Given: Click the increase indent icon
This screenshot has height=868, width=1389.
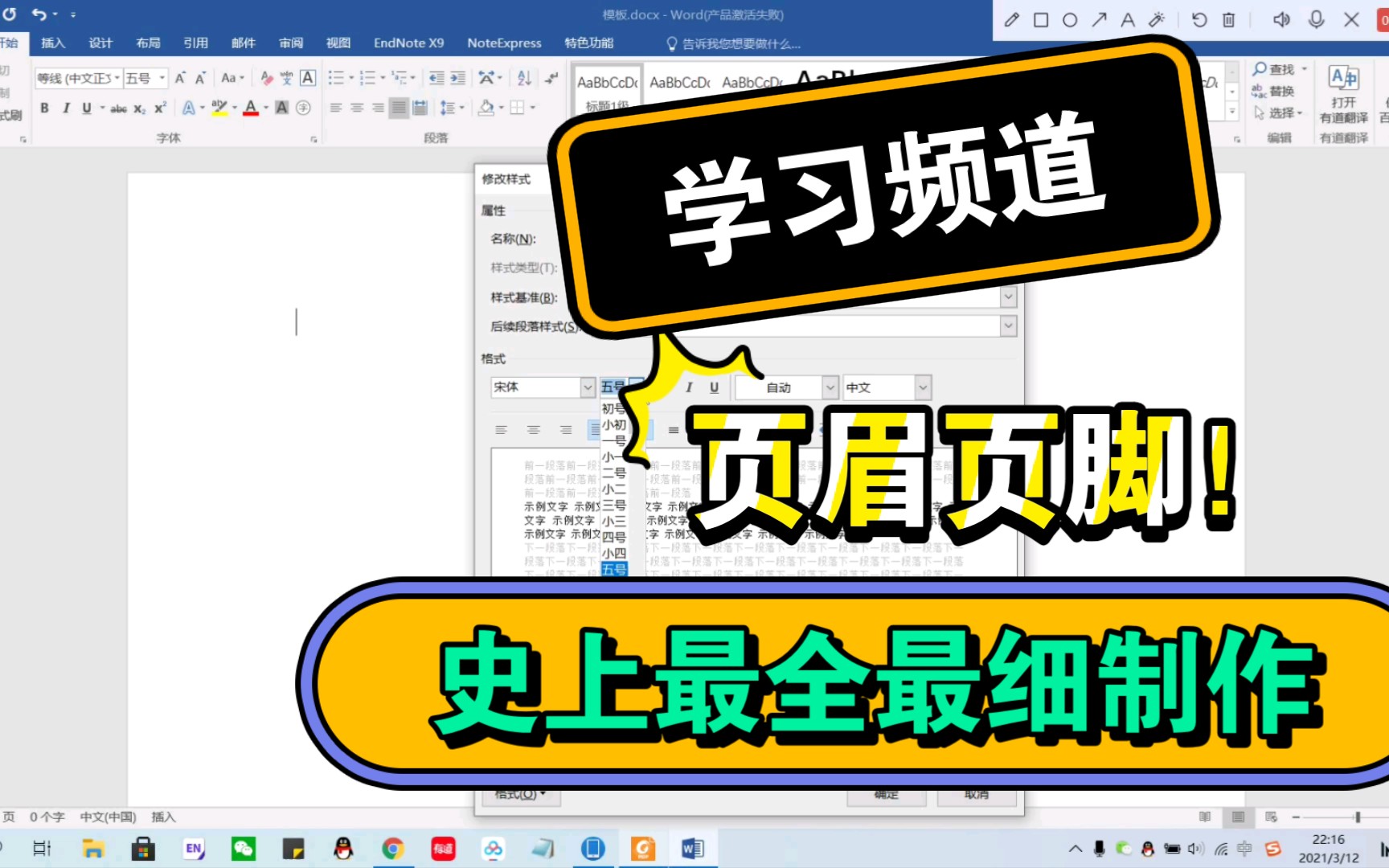Looking at the screenshot, I should coord(457,78).
